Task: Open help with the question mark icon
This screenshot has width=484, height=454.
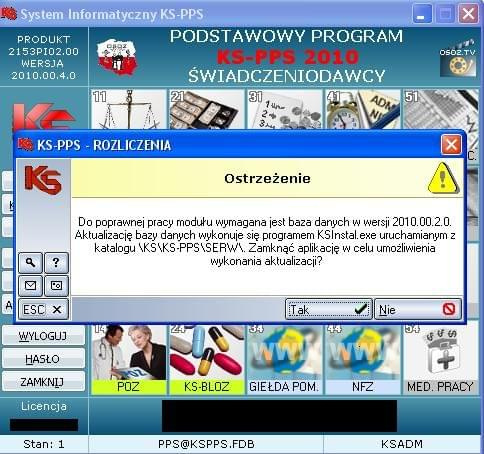Action: (x=56, y=263)
